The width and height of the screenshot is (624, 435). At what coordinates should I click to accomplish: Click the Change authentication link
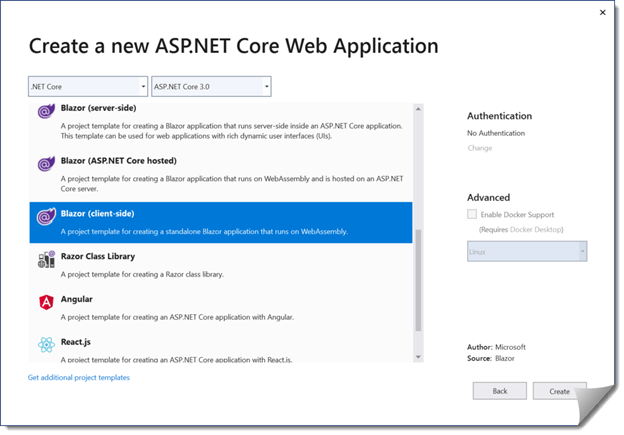[x=480, y=148]
